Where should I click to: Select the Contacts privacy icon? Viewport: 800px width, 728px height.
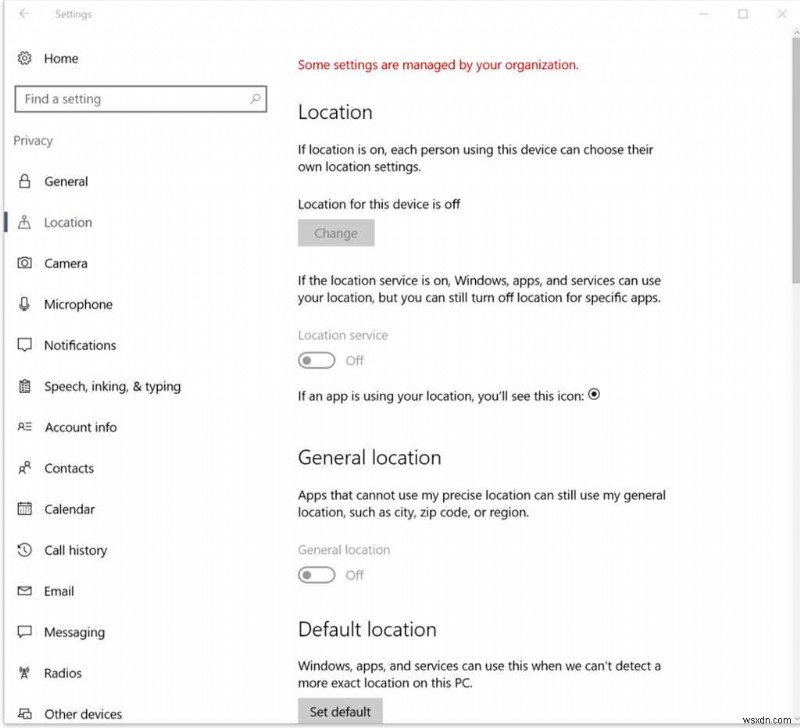(x=23, y=468)
